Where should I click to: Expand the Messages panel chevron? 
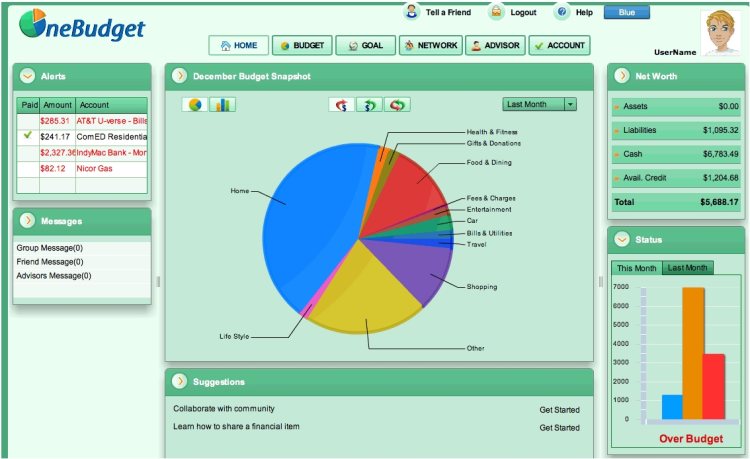pyautogui.click(x=27, y=220)
